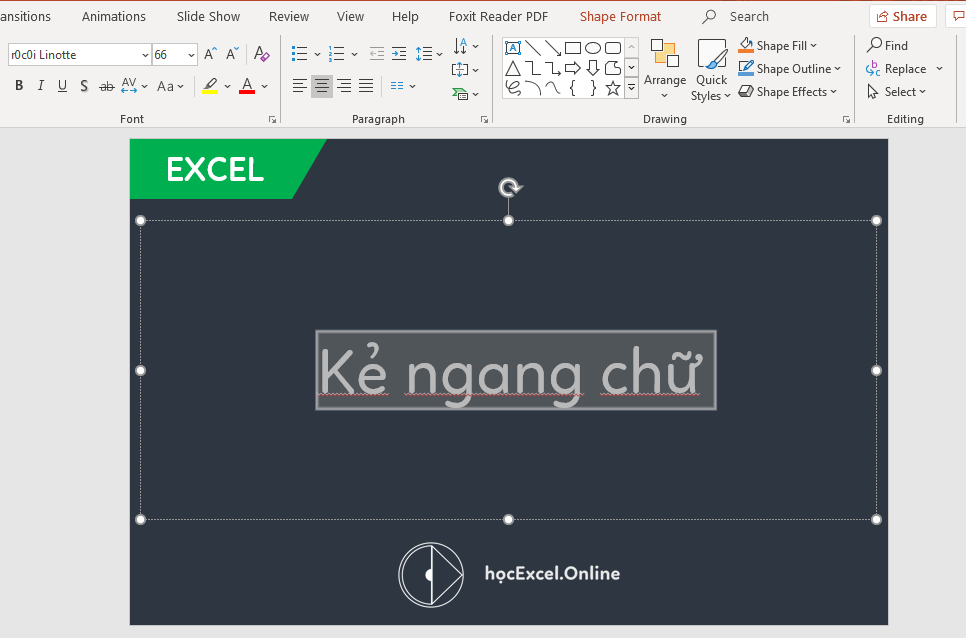Click the Arrange icon in the Drawing group

(x=665, y=62)
